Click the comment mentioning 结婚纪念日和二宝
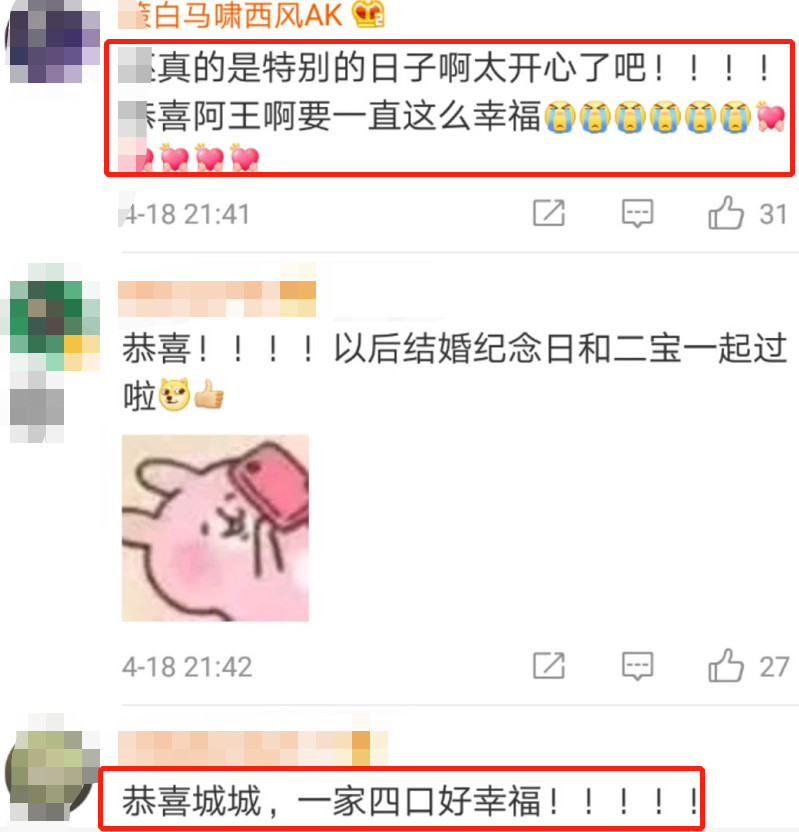The image size is (799, 832). [x=454, y=372]
